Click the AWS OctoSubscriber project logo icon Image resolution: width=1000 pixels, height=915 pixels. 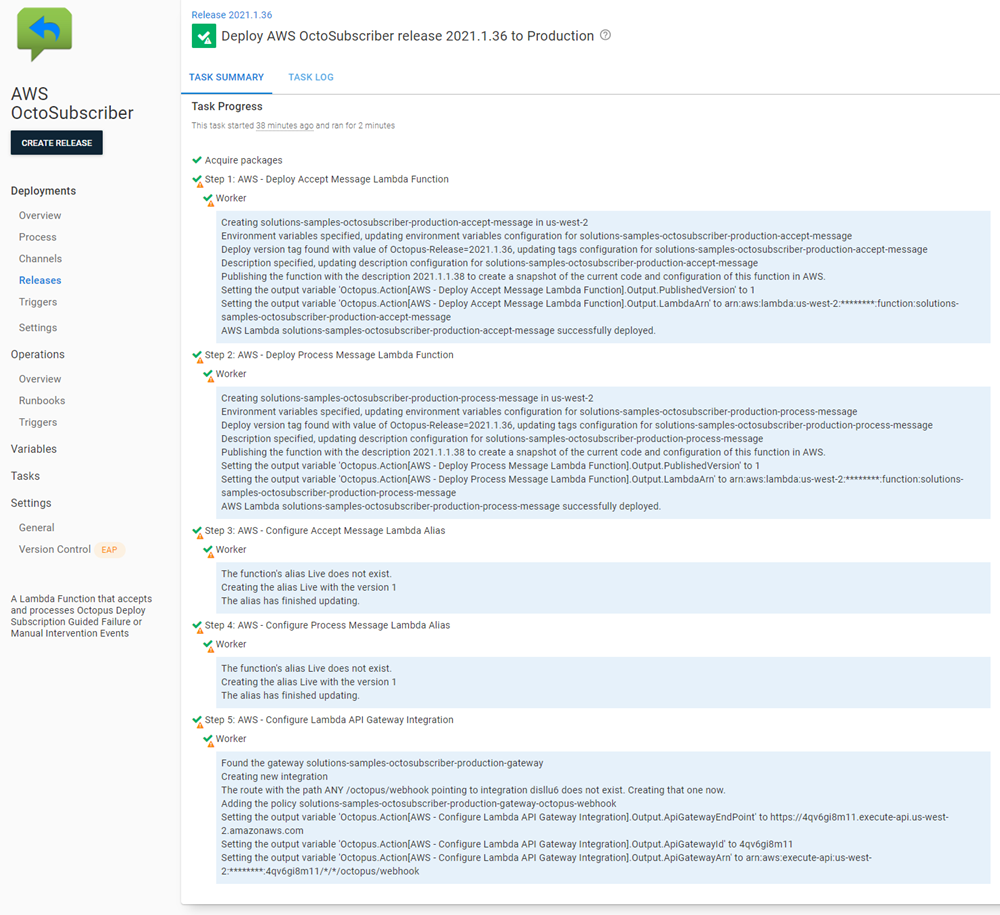[x=44, y=34]
